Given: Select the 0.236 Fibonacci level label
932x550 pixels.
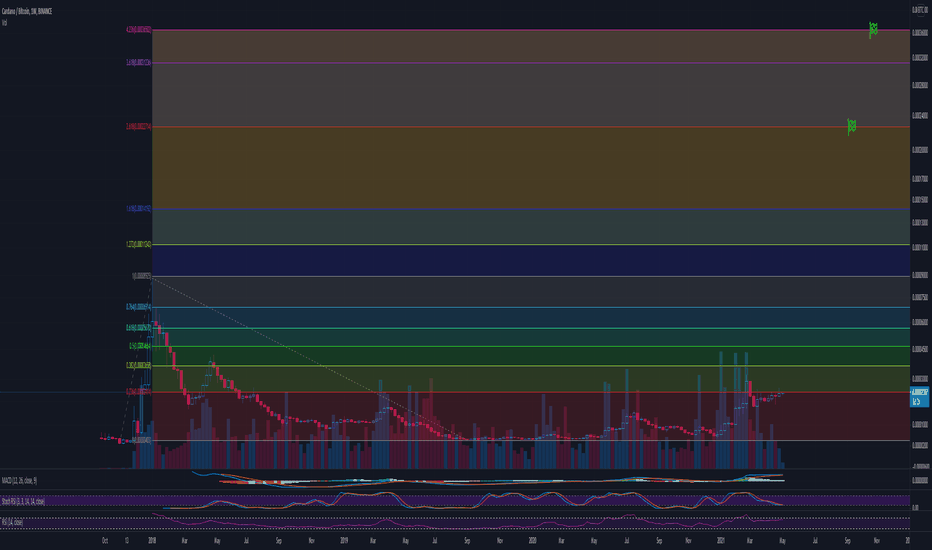Looking at the screenshot, I should [138, 391].
